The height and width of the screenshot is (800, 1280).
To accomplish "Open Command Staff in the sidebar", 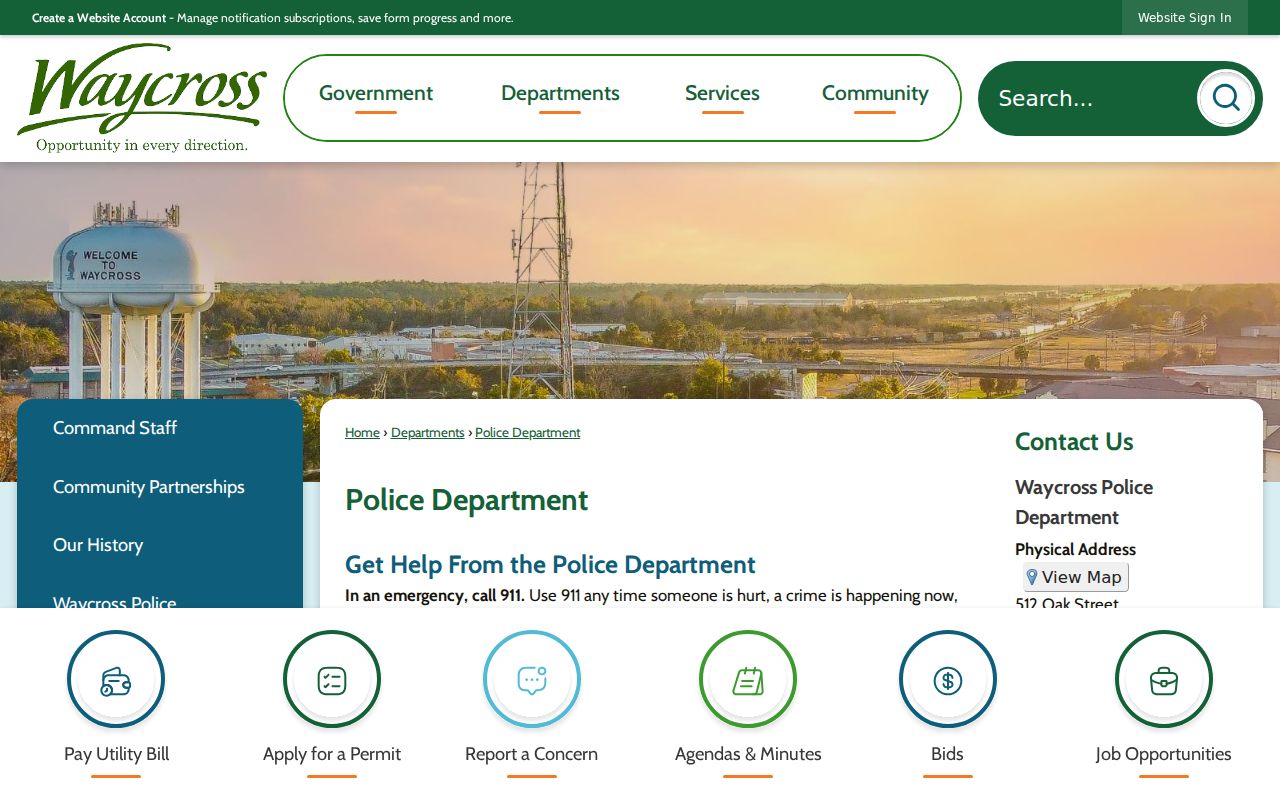I will click(x=115, y=428).
